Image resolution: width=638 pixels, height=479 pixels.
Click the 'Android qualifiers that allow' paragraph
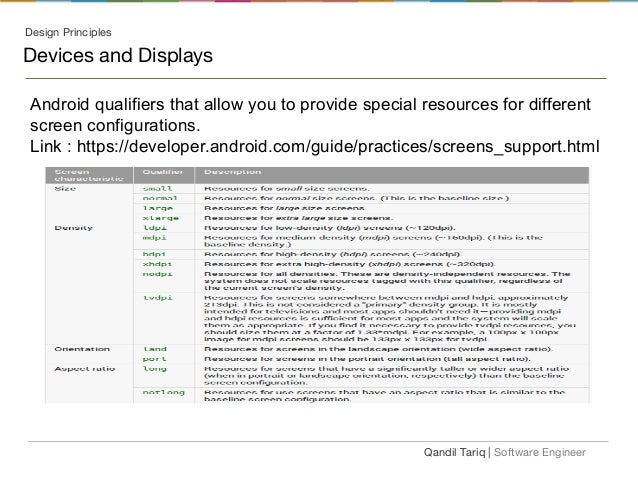point(310,115)
